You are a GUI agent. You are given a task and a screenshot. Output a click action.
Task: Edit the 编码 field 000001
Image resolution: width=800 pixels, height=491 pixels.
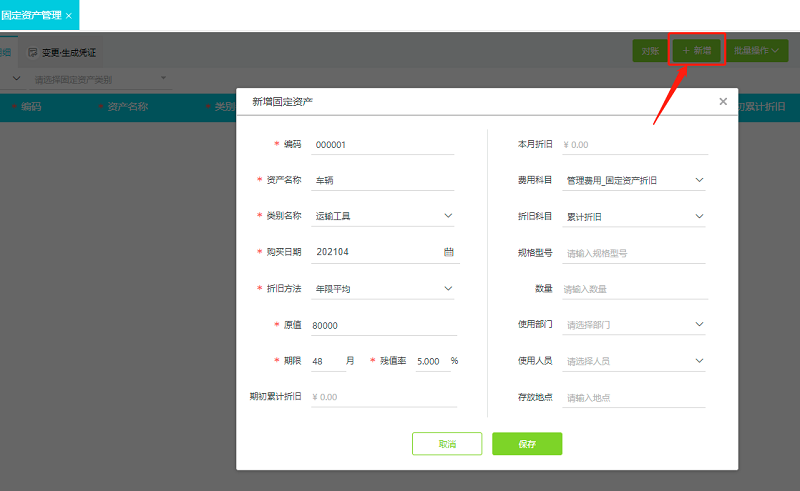click(383, 145)
